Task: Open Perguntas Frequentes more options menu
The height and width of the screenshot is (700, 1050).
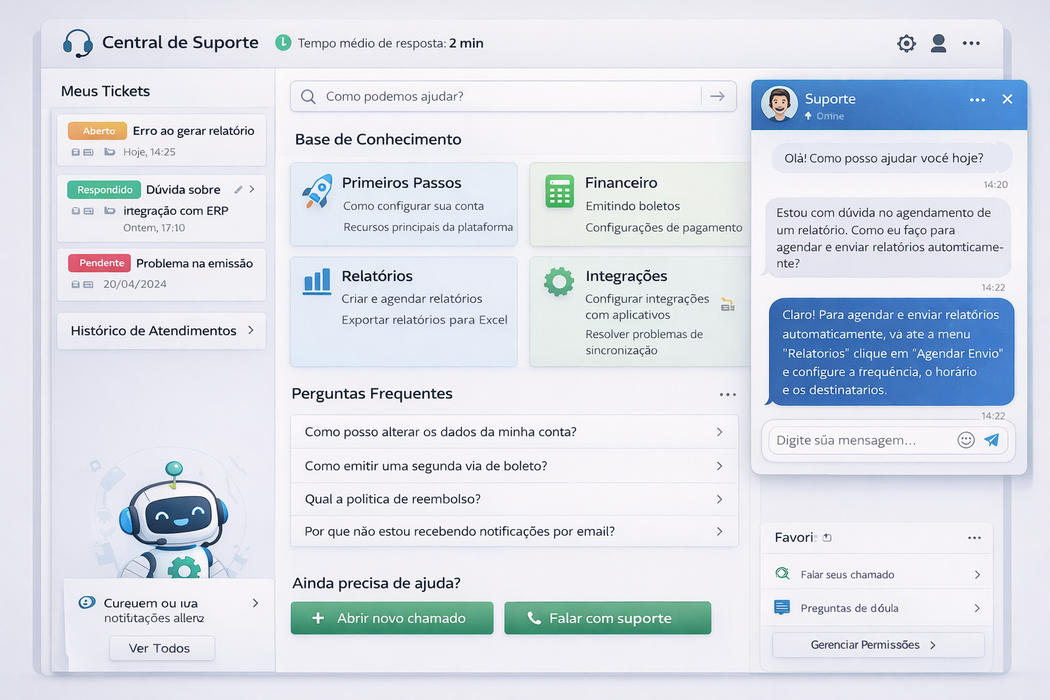Action: click(x=727, y=395)
